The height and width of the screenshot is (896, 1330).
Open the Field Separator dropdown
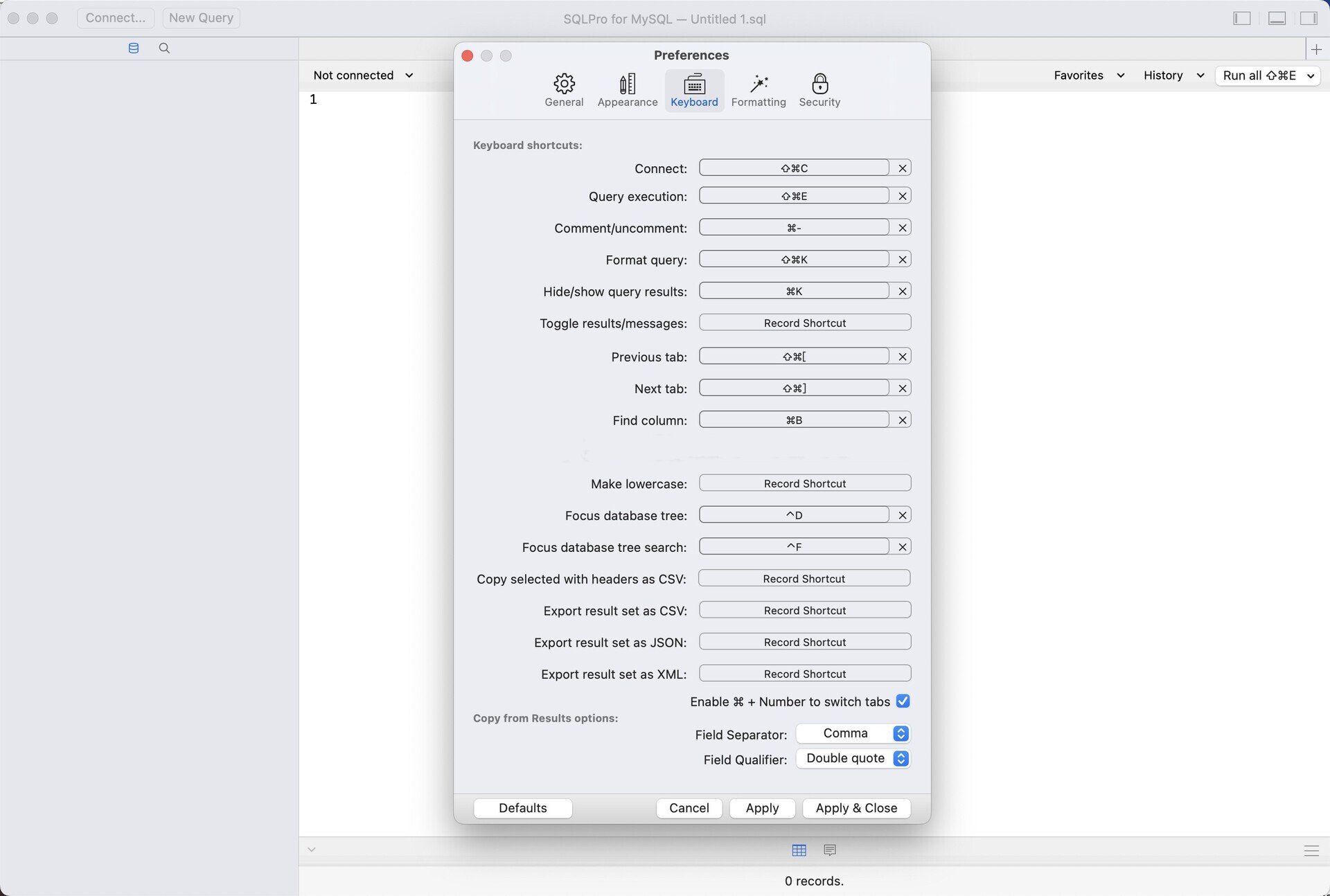853,733
